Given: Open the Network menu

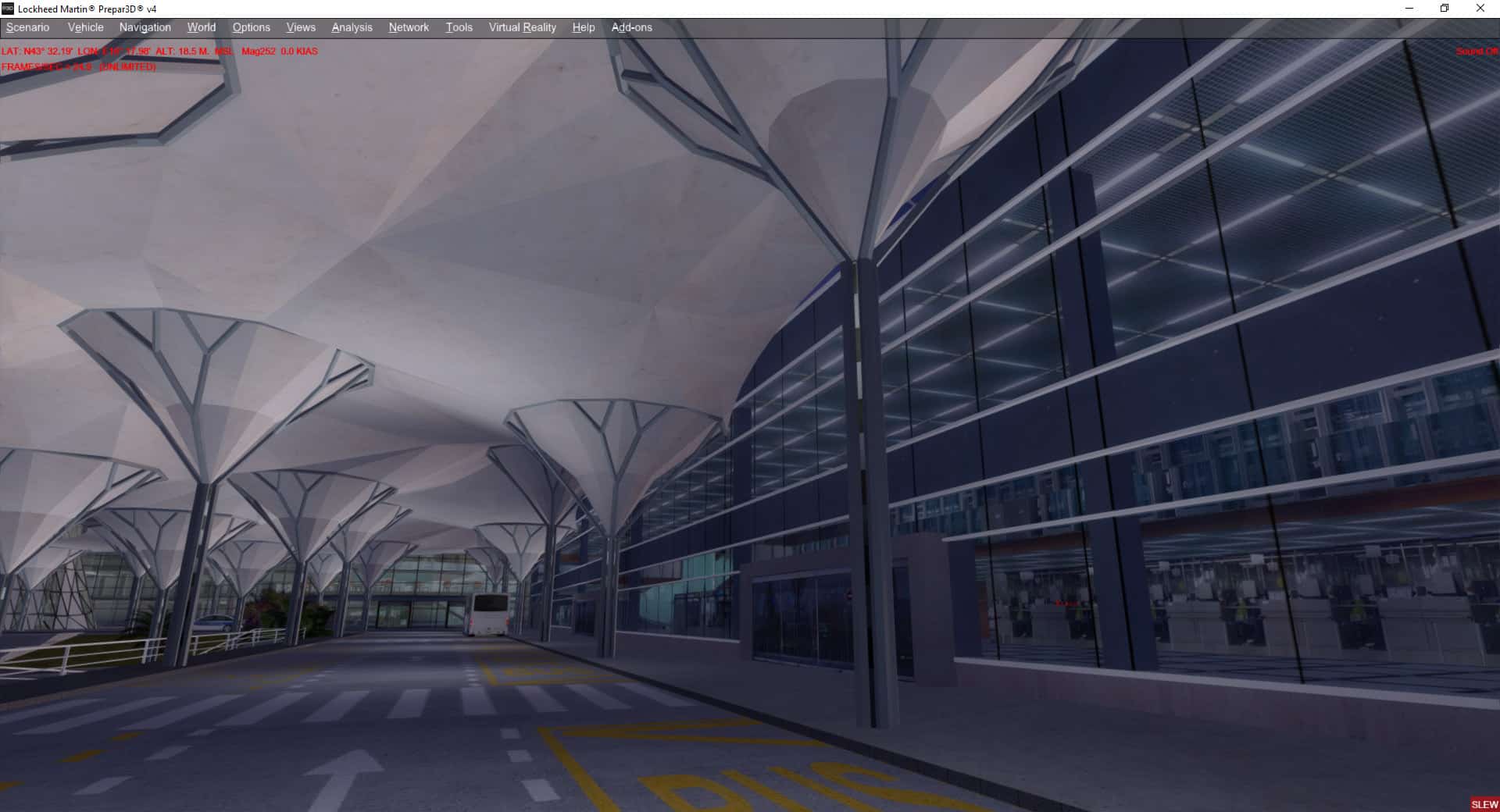Looking at the screenshot, I should [x=409, y=27].
